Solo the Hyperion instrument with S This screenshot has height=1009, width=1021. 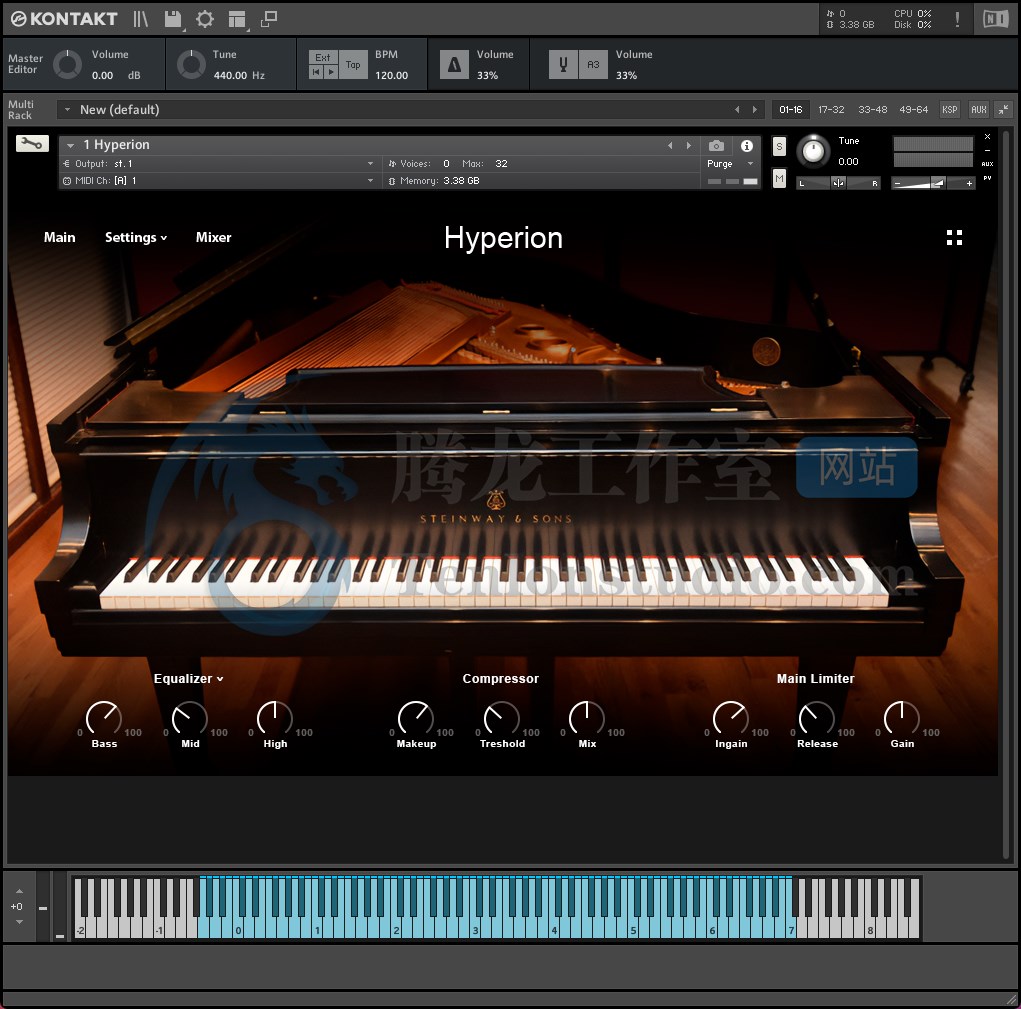point(779,146)
